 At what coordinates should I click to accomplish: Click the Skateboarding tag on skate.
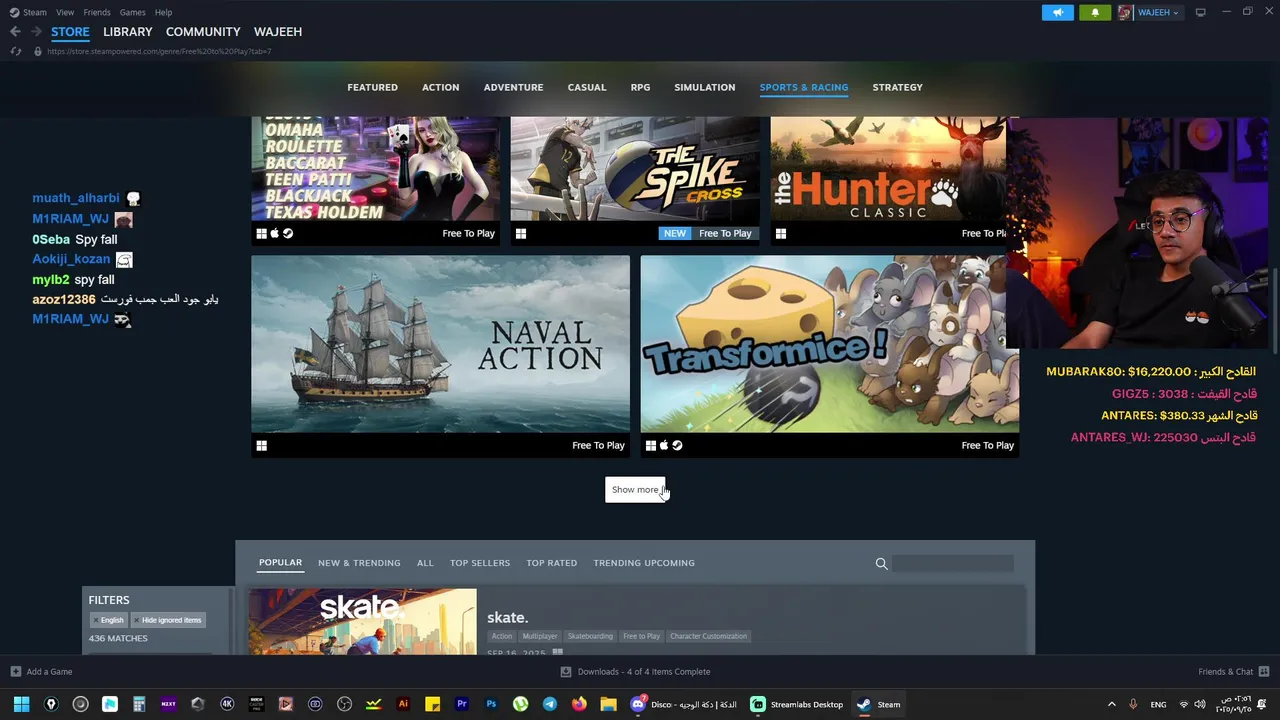point(590,636)
